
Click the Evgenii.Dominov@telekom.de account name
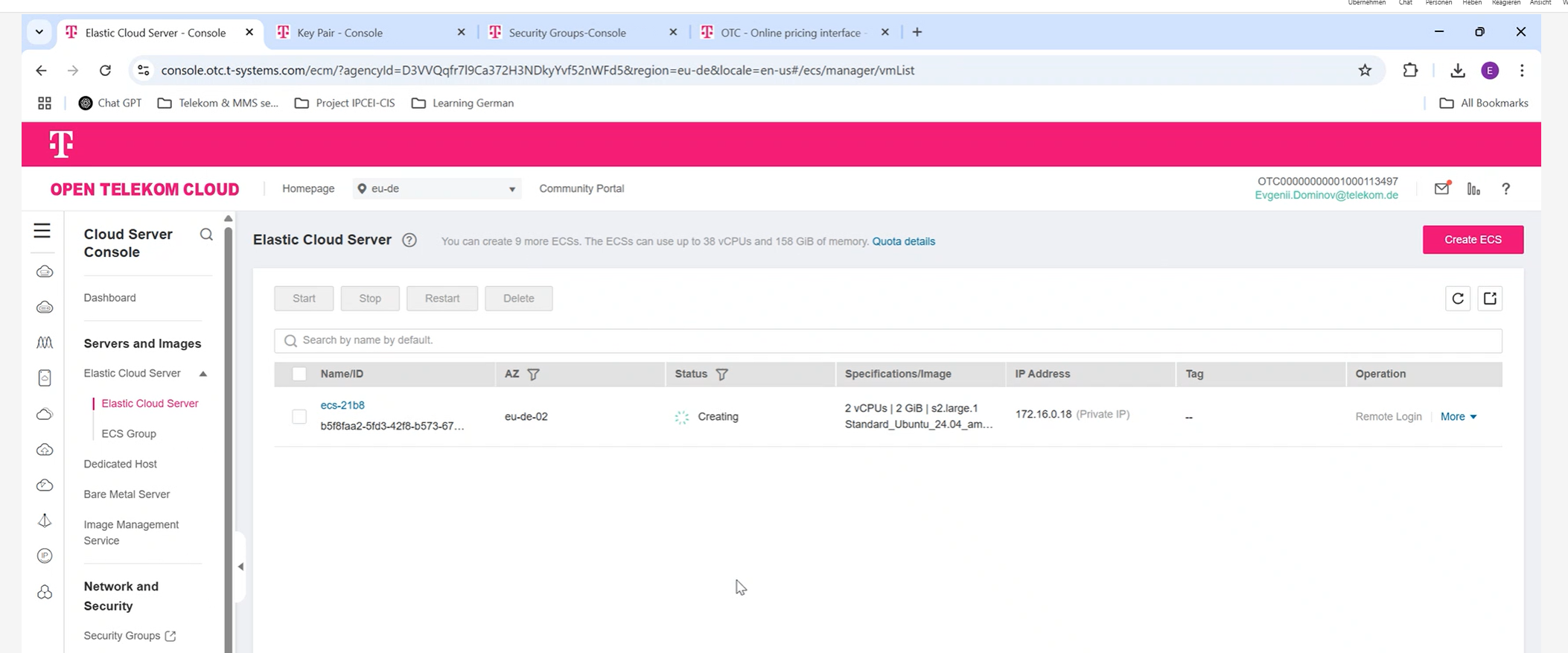1326,195
